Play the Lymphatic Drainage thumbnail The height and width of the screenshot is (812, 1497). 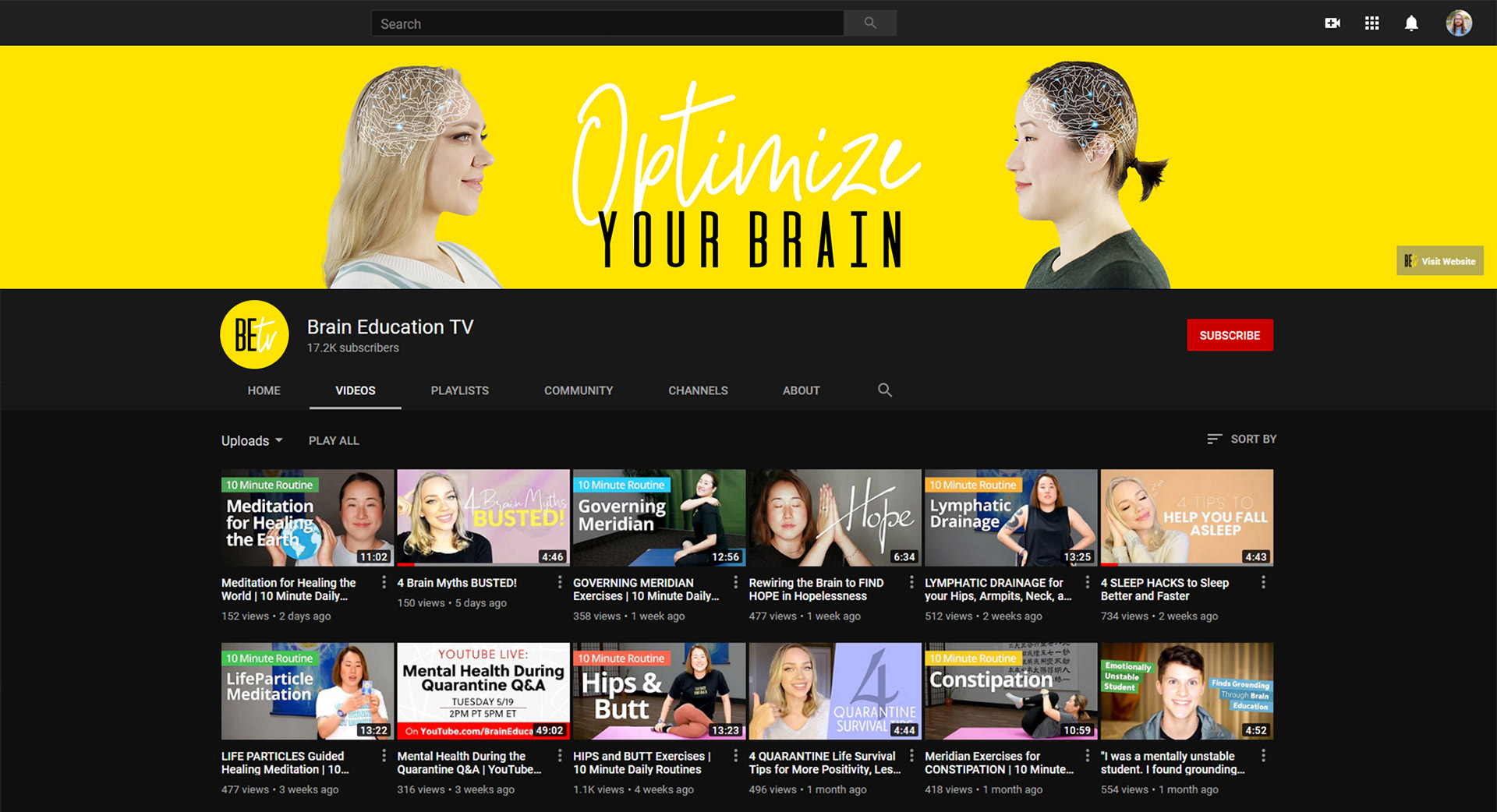[x=1011, y=517]
